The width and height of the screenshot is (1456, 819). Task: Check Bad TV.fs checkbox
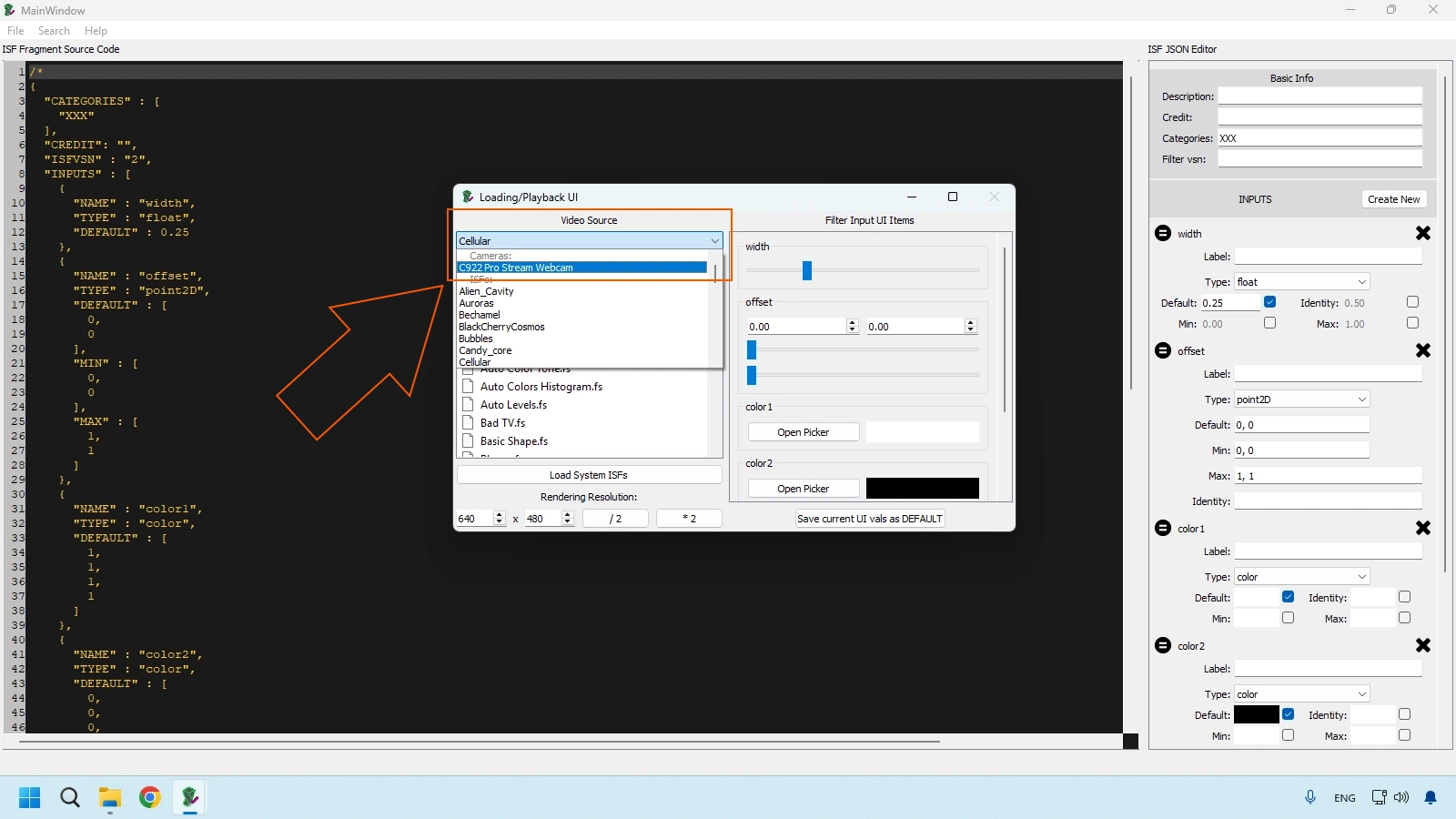(468, 422)
